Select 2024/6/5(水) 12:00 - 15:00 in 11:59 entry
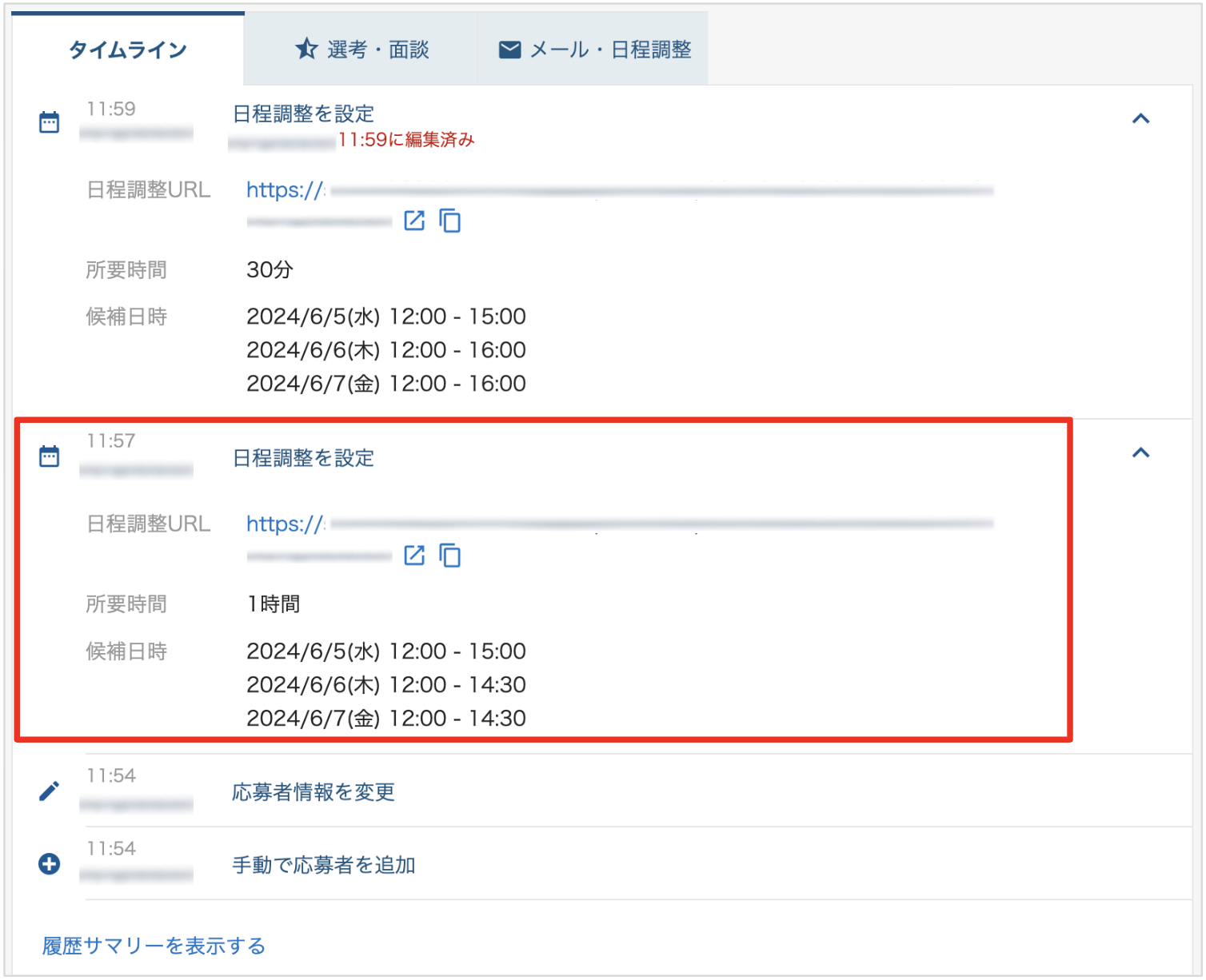The image size is (1206, 980). [386, 317]
